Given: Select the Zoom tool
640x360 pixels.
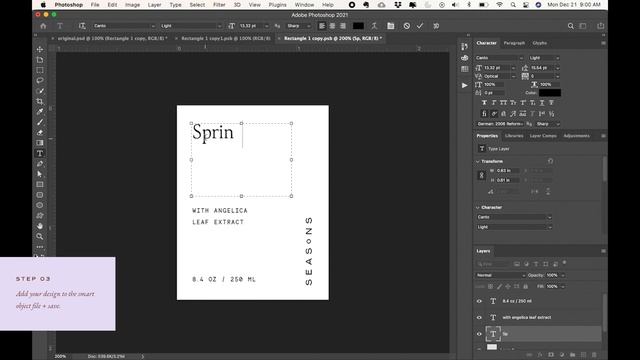Looking at the screenshot, I should point(40,236).
